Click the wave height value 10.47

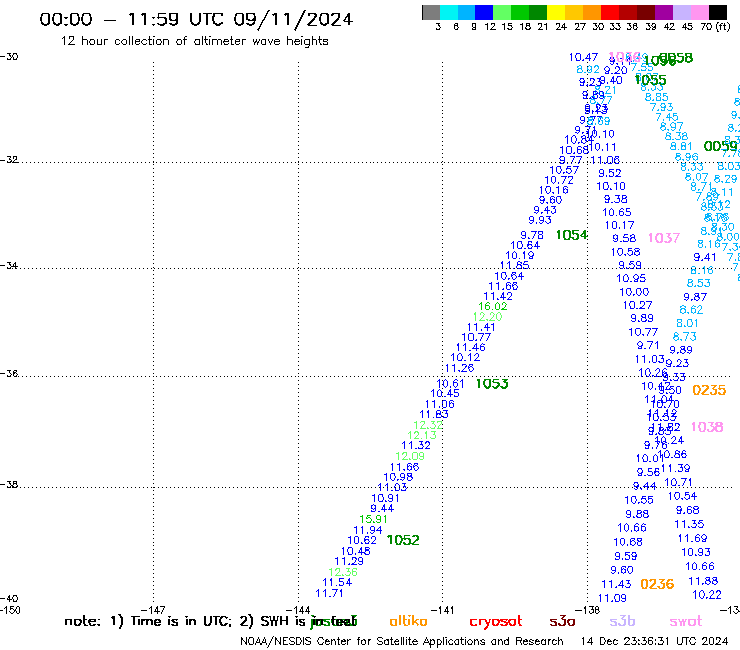(x=583, y=58)
